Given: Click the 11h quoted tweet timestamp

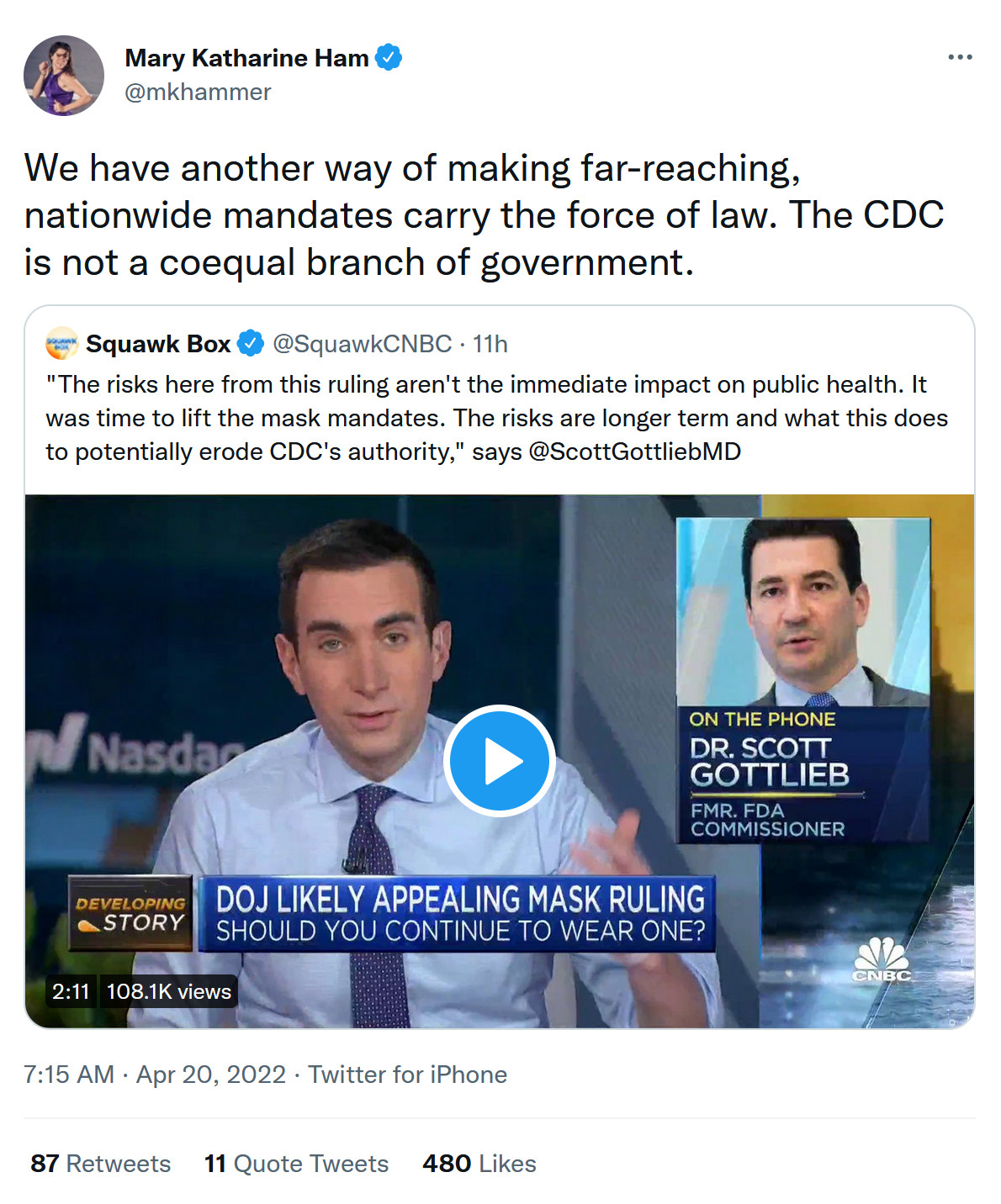Looking at the screenshot, I should (x=490, y=344).
